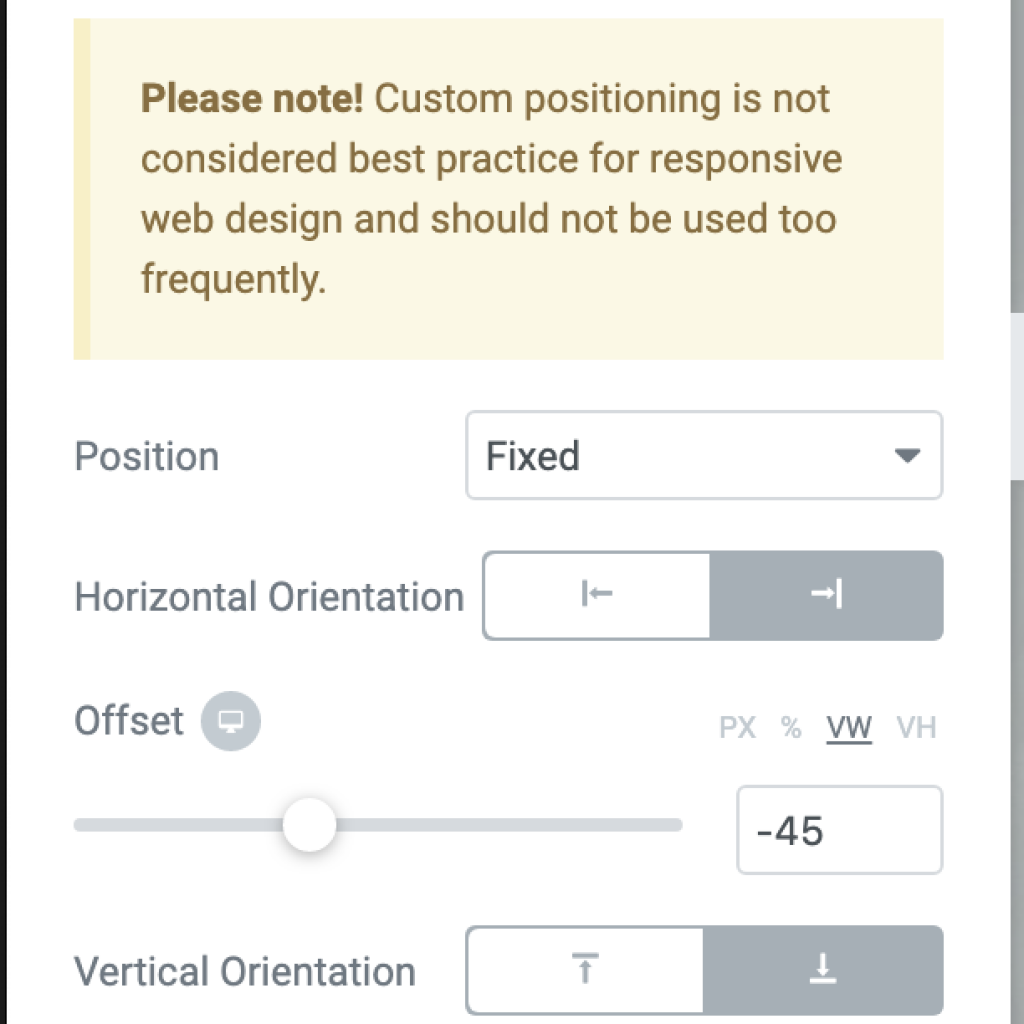Select the VH offset unit
This screenshot has width=1024, height=1024.
tap(916, 727)
